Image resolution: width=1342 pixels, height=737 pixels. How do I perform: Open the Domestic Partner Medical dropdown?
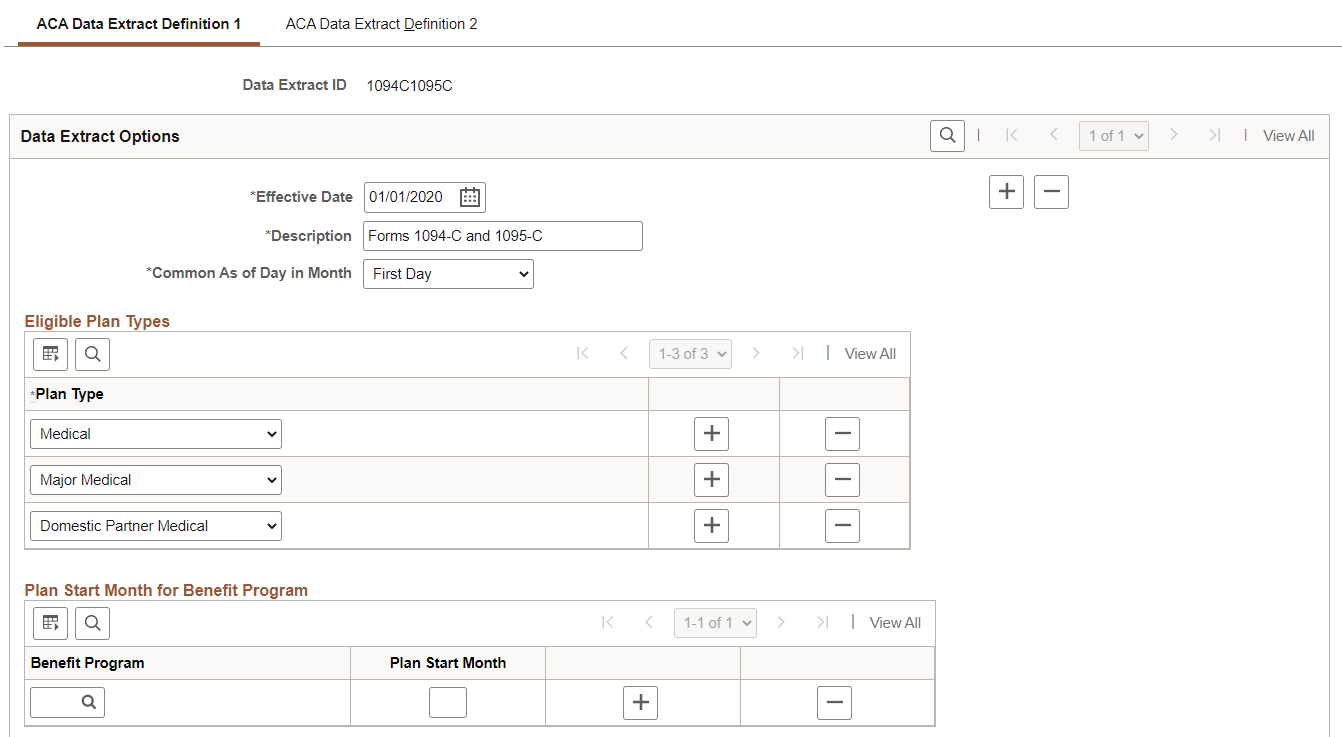point(156,526)
